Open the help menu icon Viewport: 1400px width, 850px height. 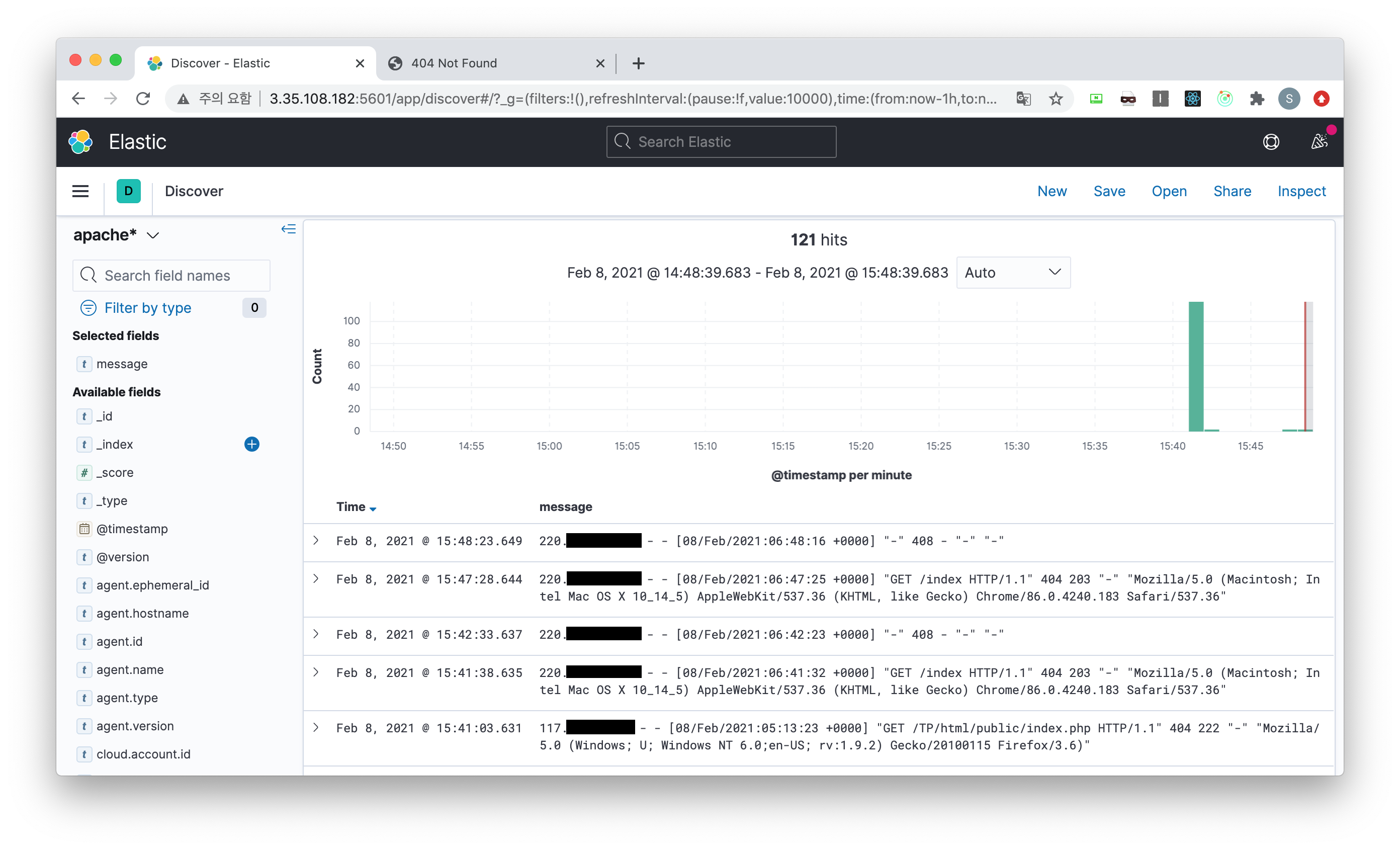(1270, 141)
